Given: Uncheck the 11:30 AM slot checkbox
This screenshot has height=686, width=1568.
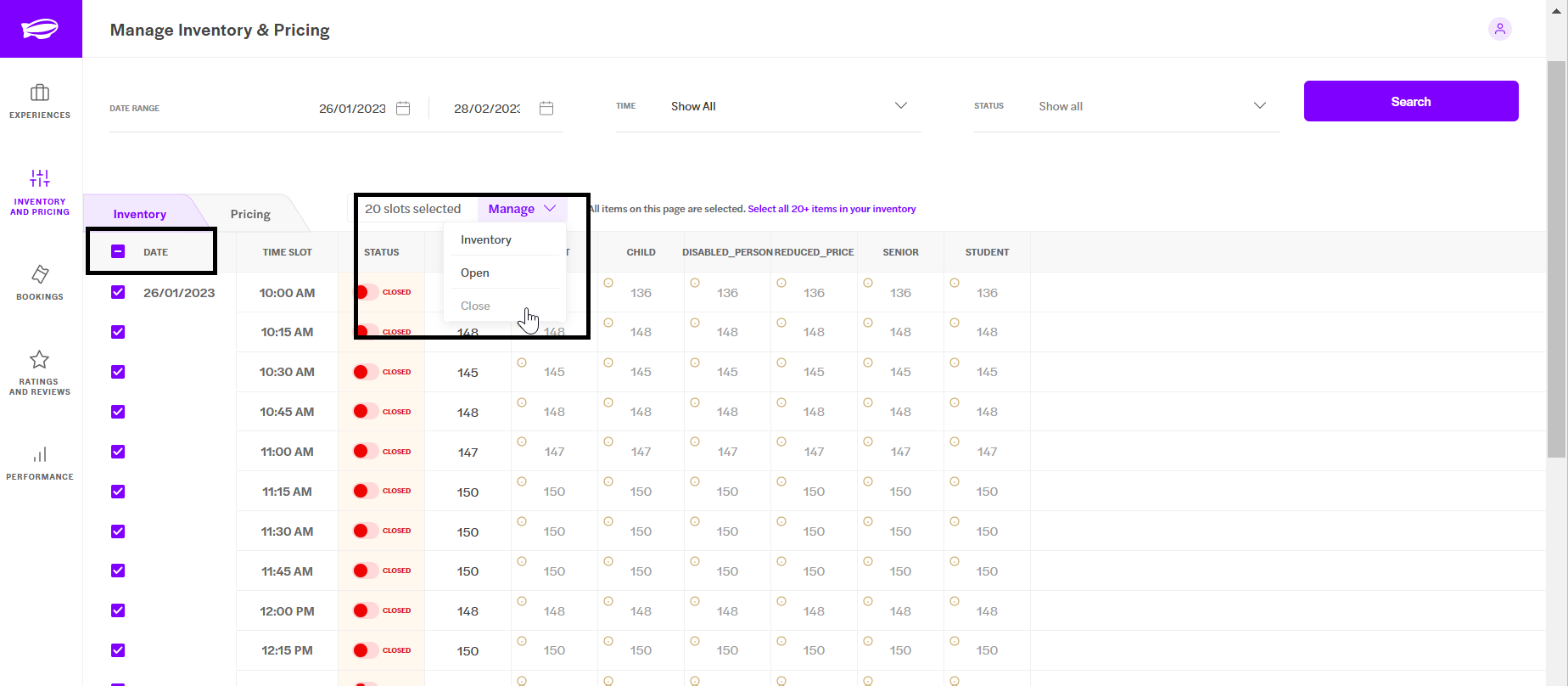Looking at the screenshot, I should [x=118, y=531].
